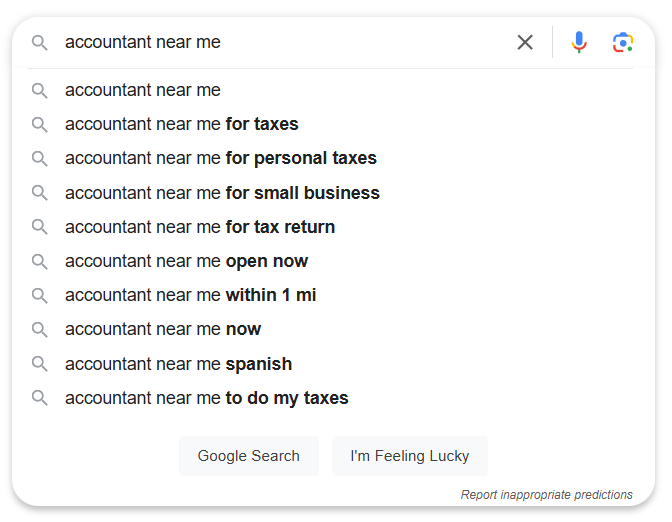Clear the search box with X icon
The height and width of the screenshot is (522, 672).
click(x=525, y=42)
